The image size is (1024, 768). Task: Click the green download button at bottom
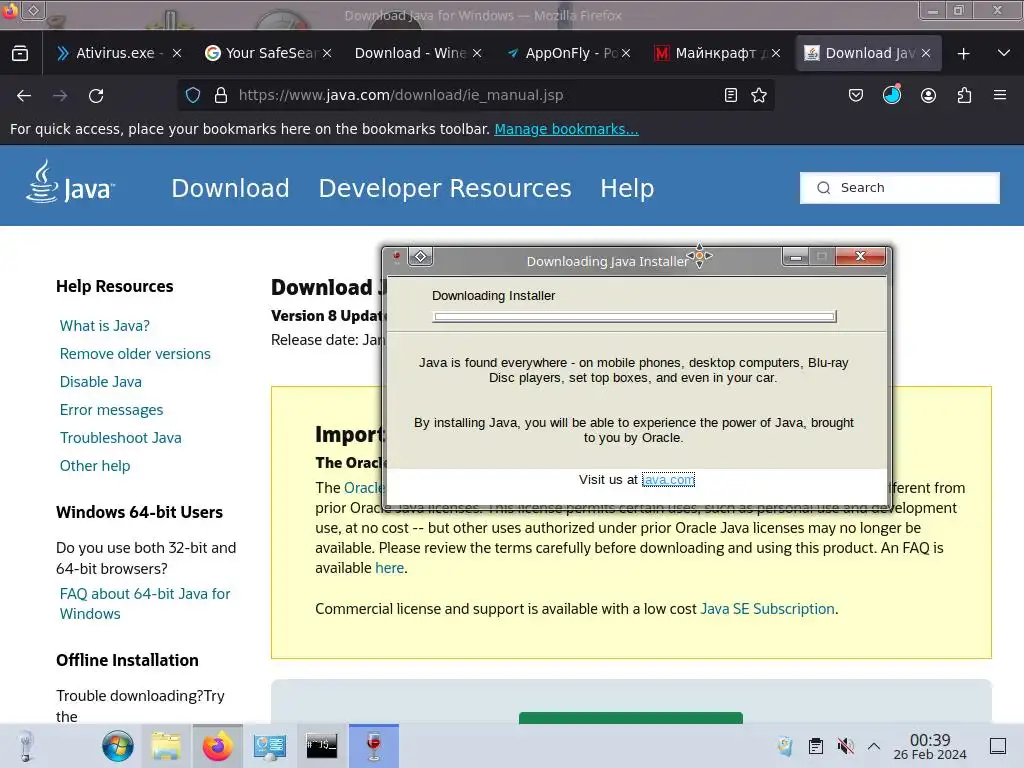click(631, 718)
